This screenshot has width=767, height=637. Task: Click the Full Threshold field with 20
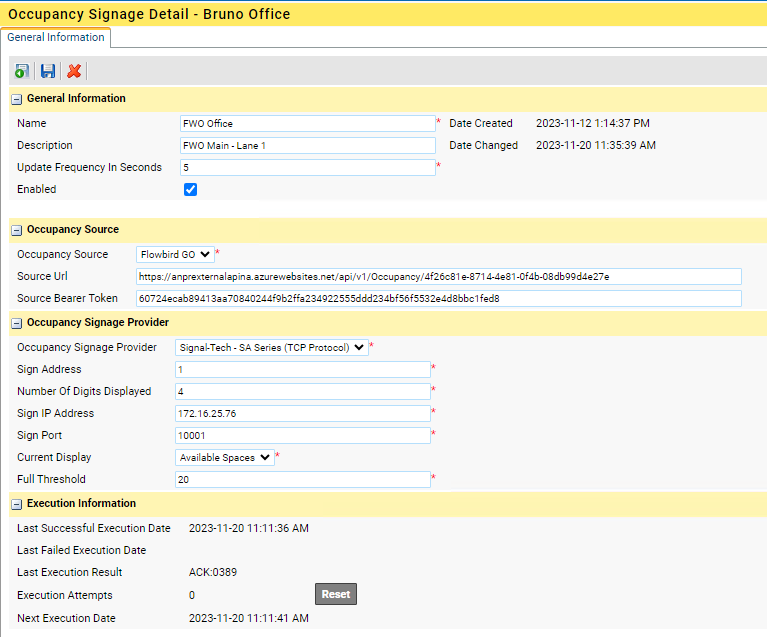(303, 479)
